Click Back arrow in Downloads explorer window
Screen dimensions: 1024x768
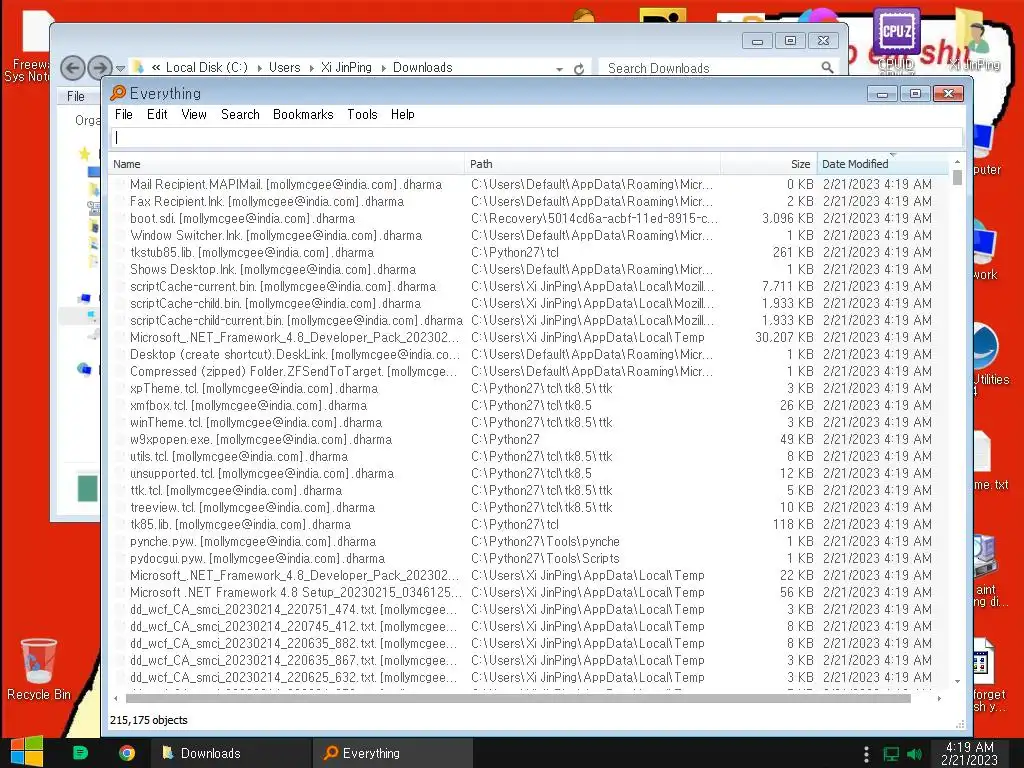click(x=72, y=67)
